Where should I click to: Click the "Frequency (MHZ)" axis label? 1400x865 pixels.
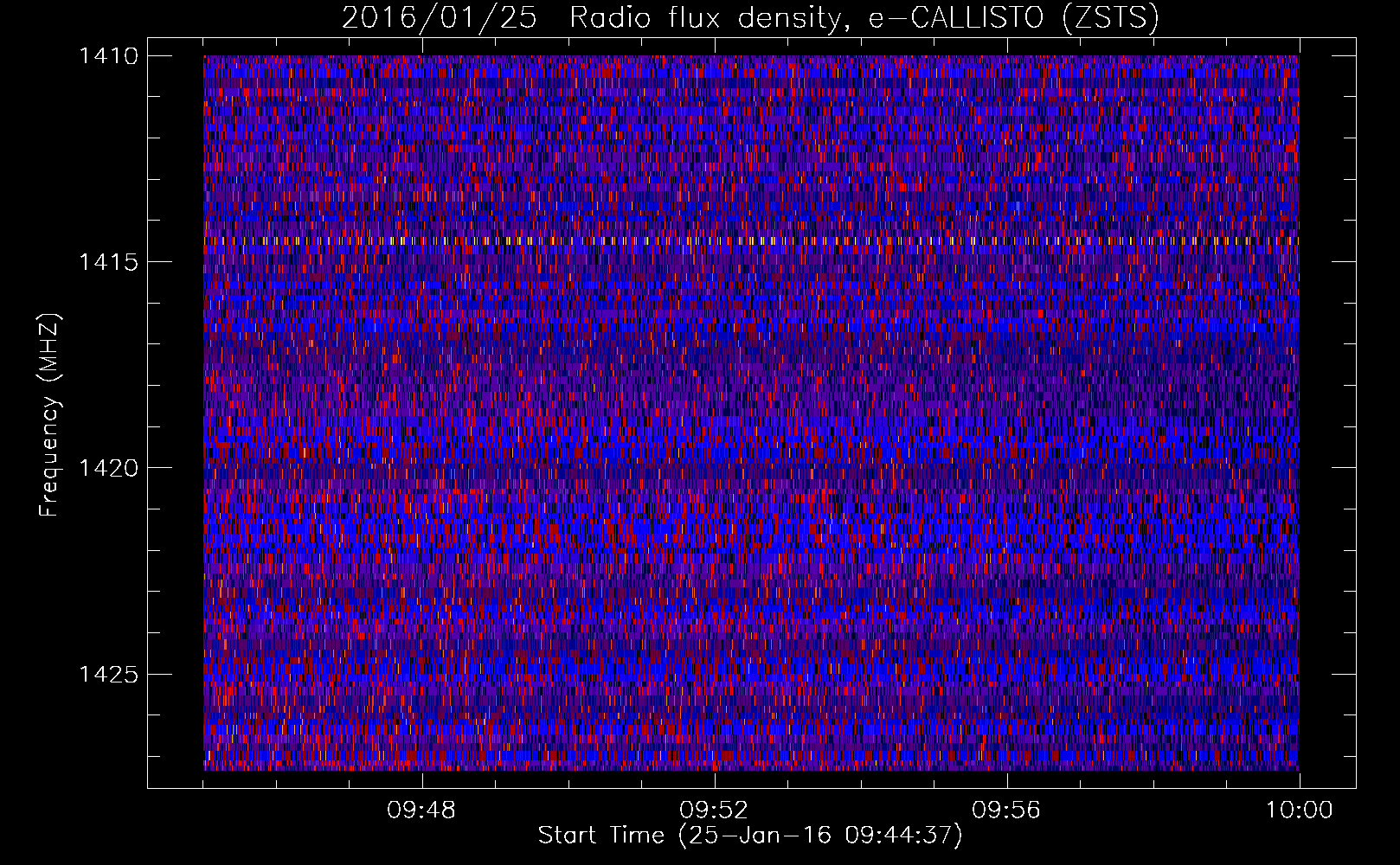(49, 415)
